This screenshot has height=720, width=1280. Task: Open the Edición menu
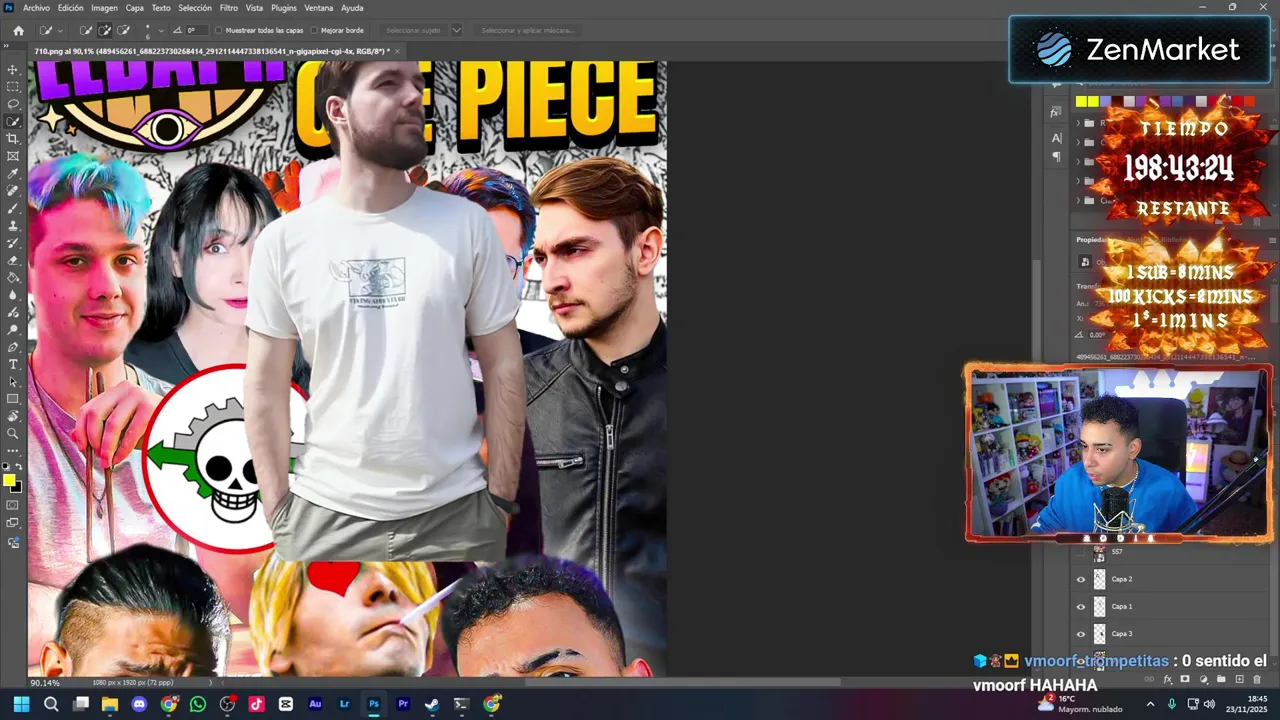(71, 7)
